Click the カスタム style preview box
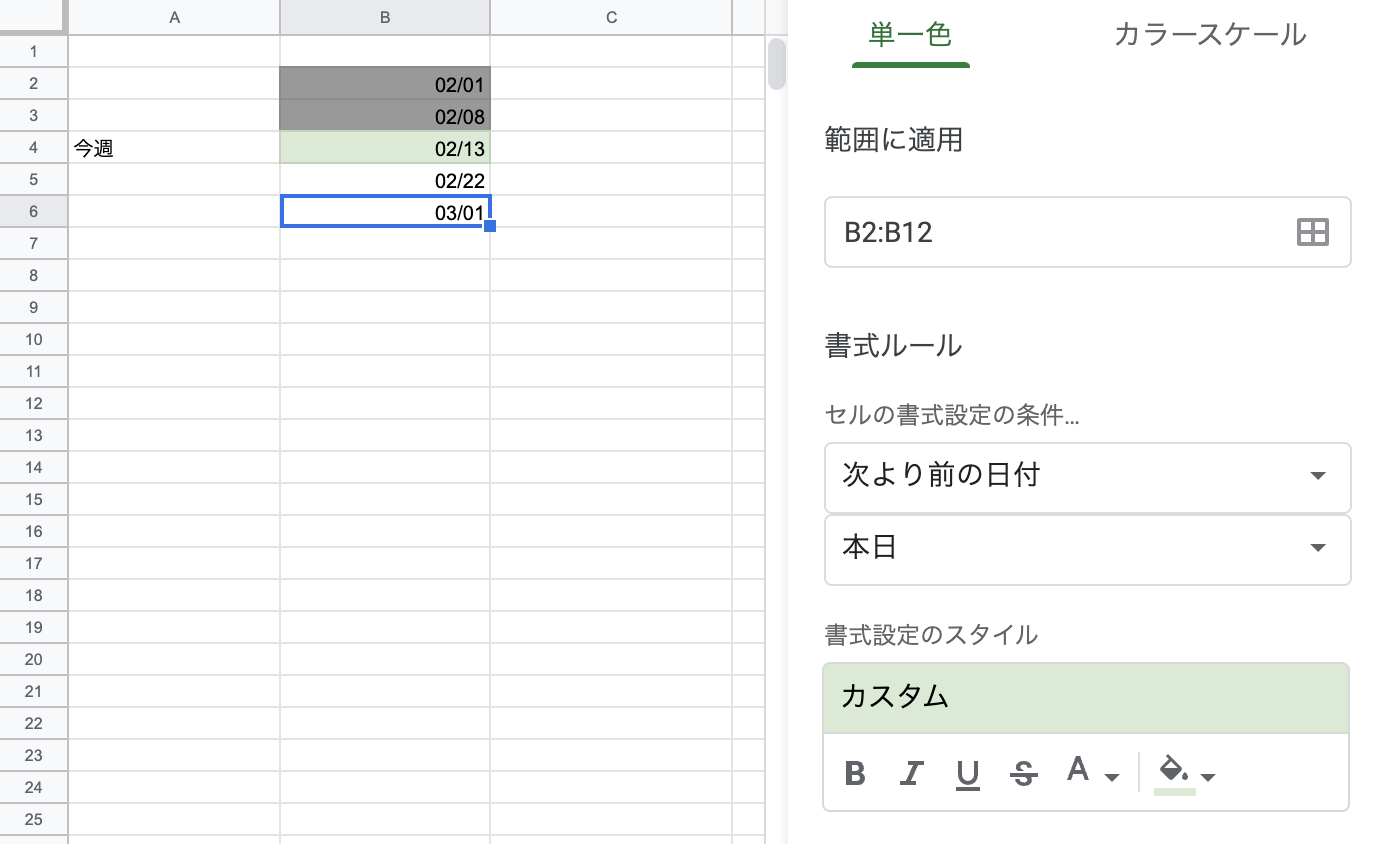 point(1086,698)
